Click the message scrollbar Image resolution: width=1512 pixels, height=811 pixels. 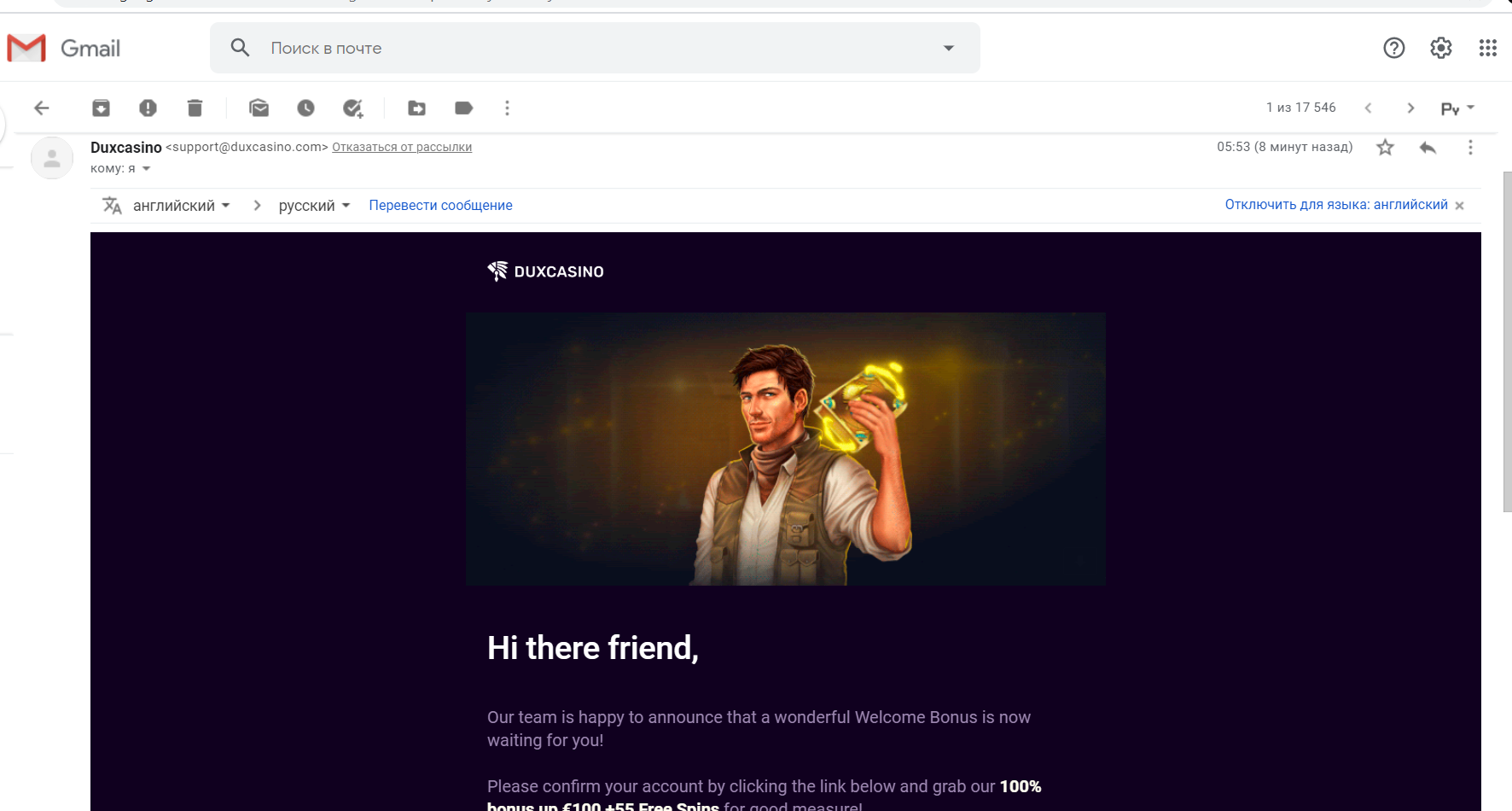point(1507,341)
